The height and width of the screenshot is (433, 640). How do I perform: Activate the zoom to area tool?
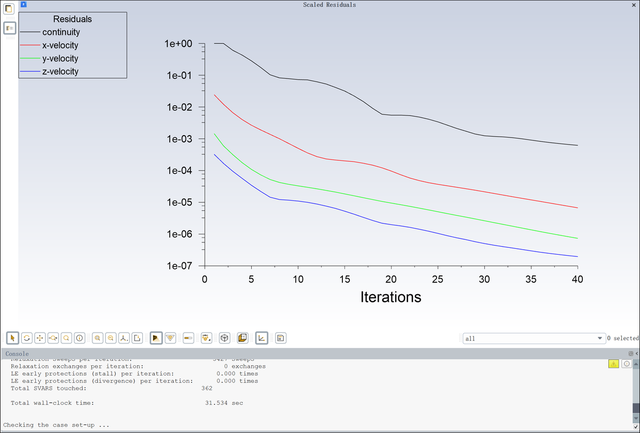(x=66, y=338)
